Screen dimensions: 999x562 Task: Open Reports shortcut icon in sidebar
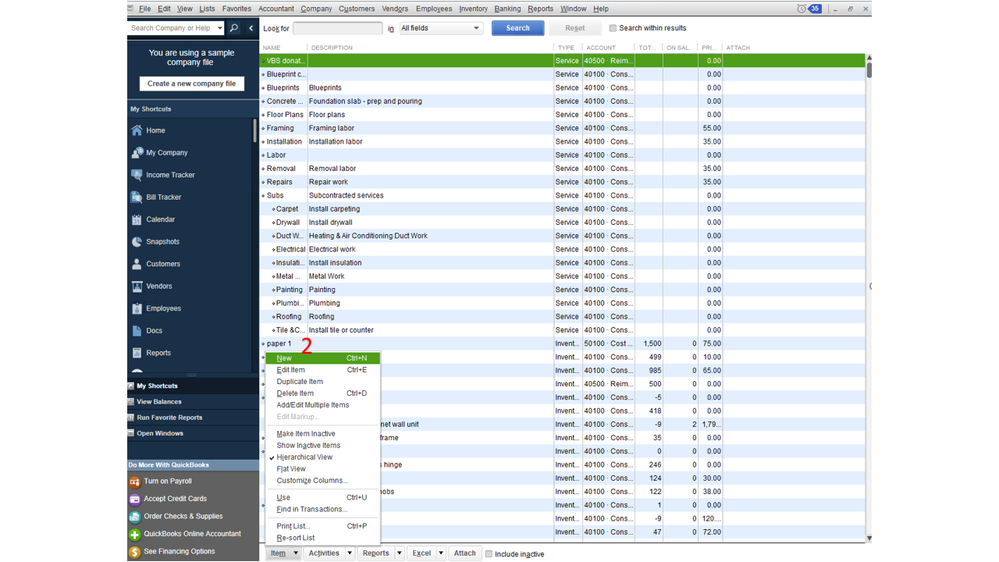(x=136, y=353)
